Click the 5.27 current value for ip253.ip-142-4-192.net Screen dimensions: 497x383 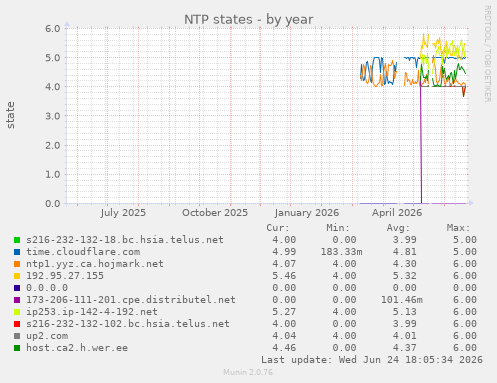(x=284, y=312)
